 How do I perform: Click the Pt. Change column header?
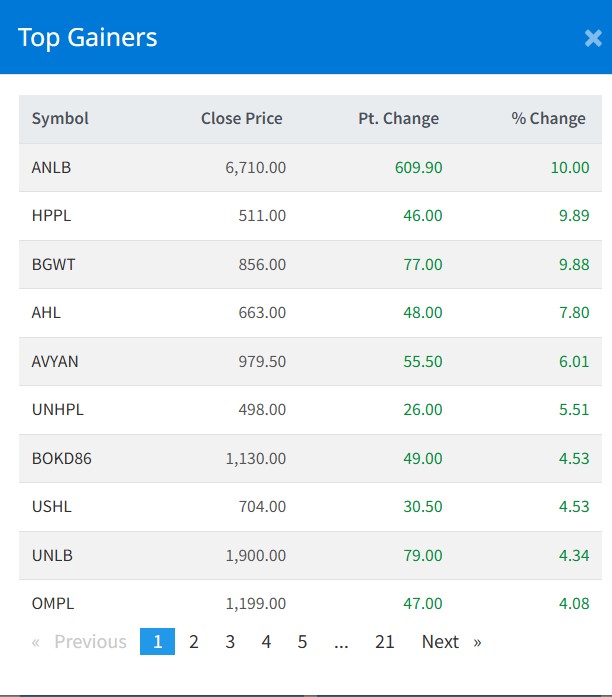coord(398,118)
